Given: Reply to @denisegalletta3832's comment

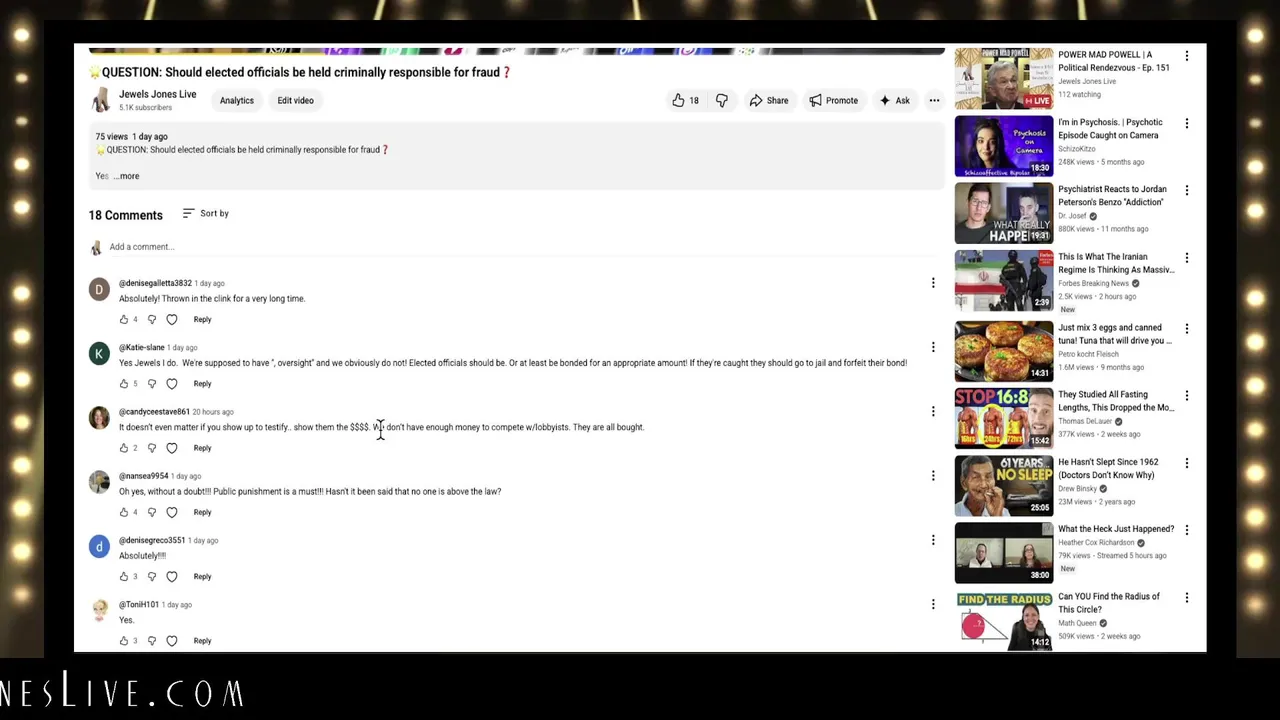Looking at the screenshot, I should [x=202, y=319].
